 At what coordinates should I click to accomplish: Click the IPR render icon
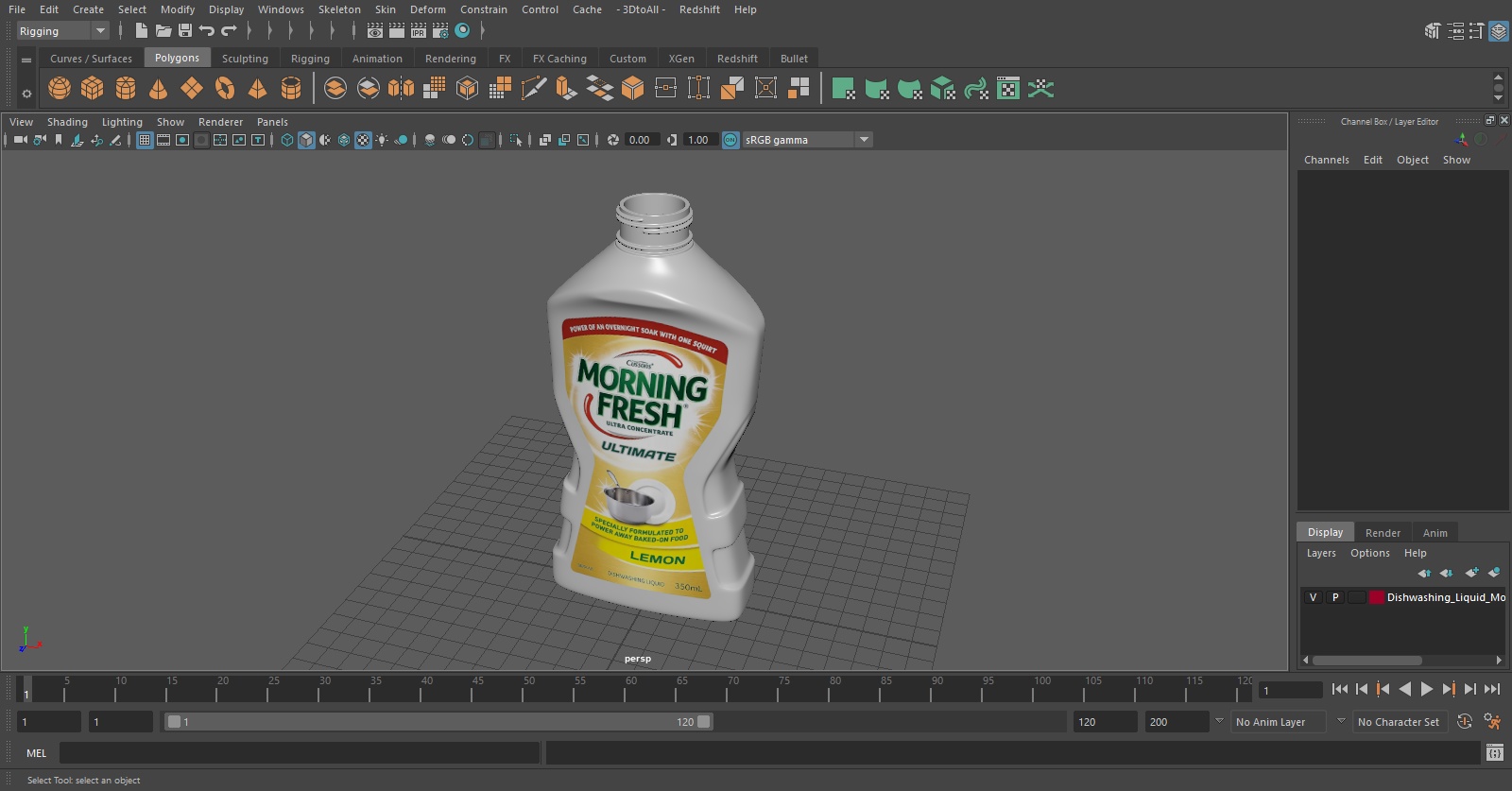(x=419, y=31)
